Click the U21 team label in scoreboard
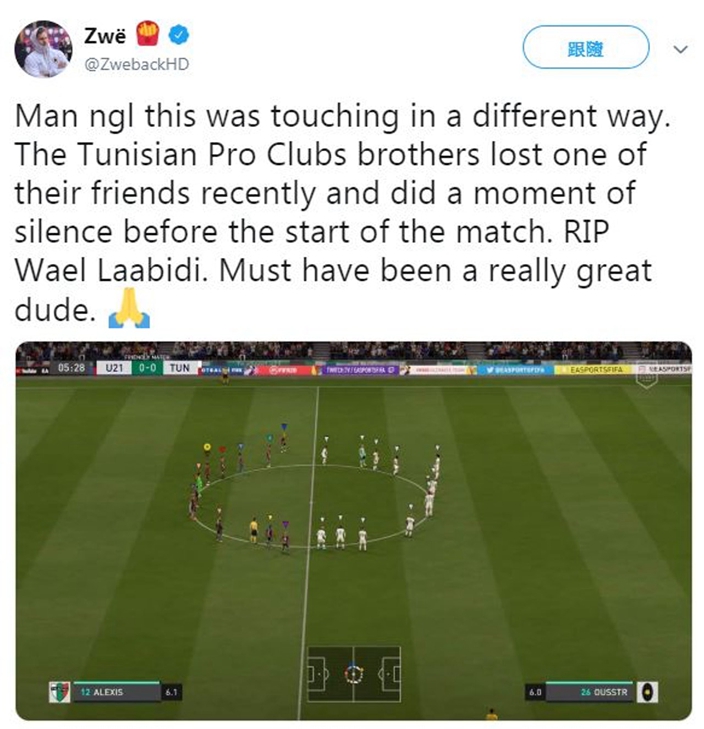The height and width of the screenshot is (729, 704). click(x=114, y=368)
